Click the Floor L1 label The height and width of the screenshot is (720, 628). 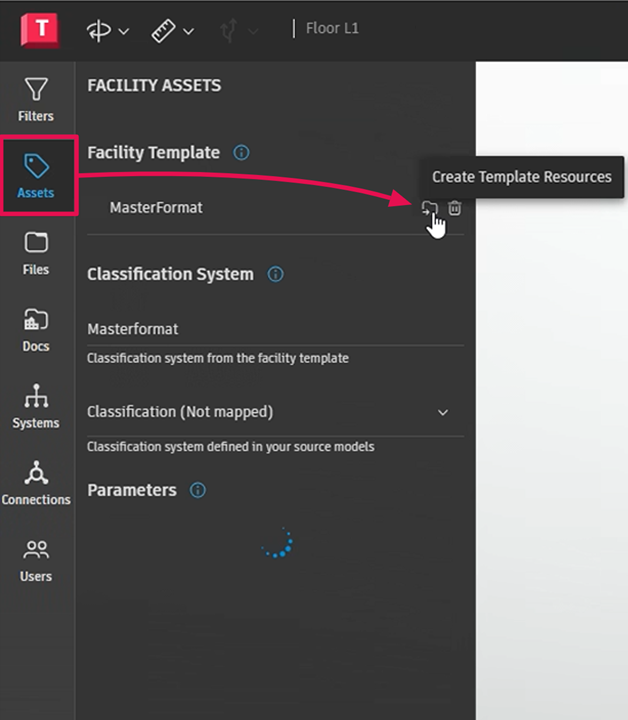pos(332,28)
